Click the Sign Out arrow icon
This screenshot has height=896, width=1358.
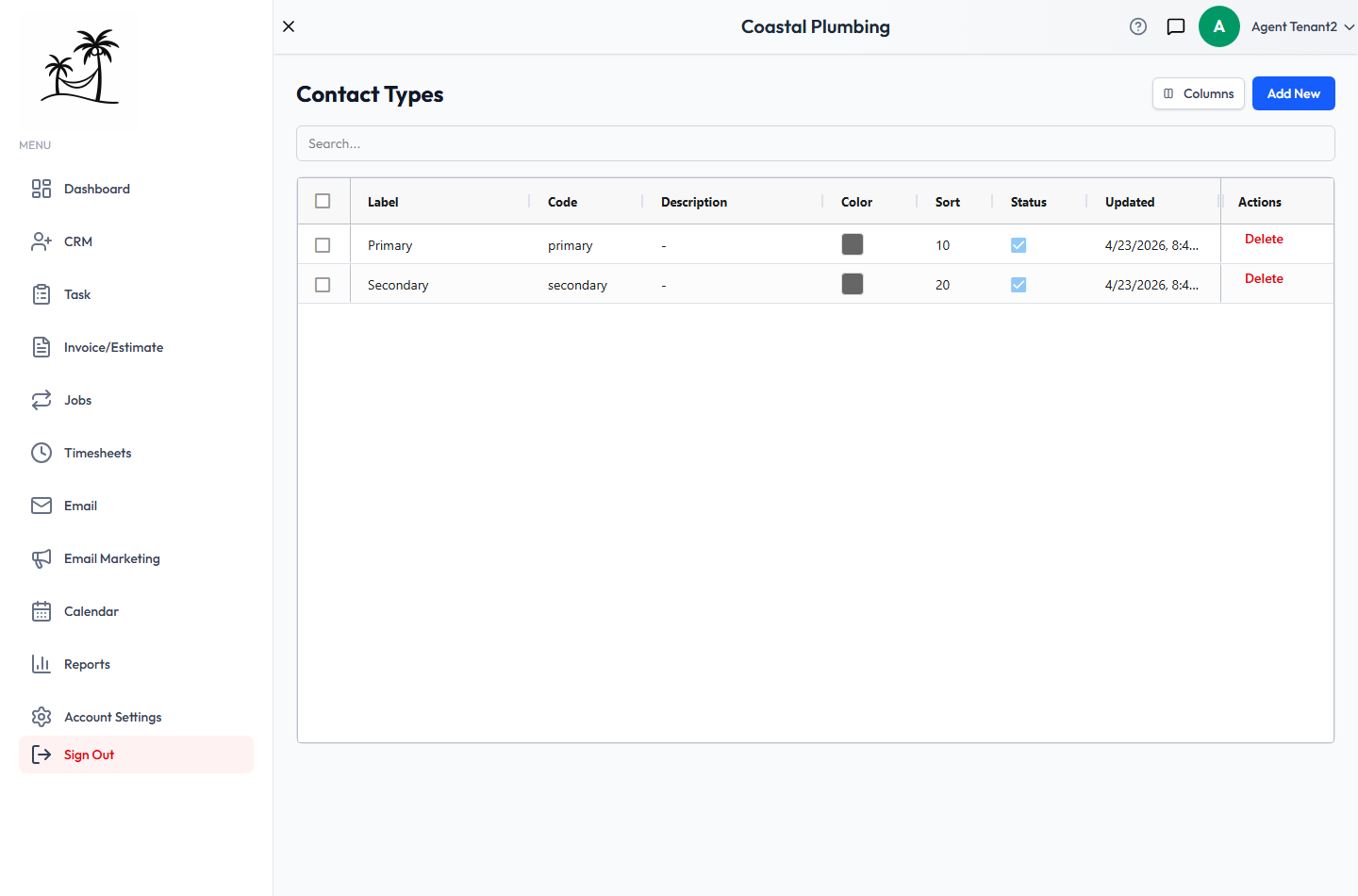tap(41, 755)
